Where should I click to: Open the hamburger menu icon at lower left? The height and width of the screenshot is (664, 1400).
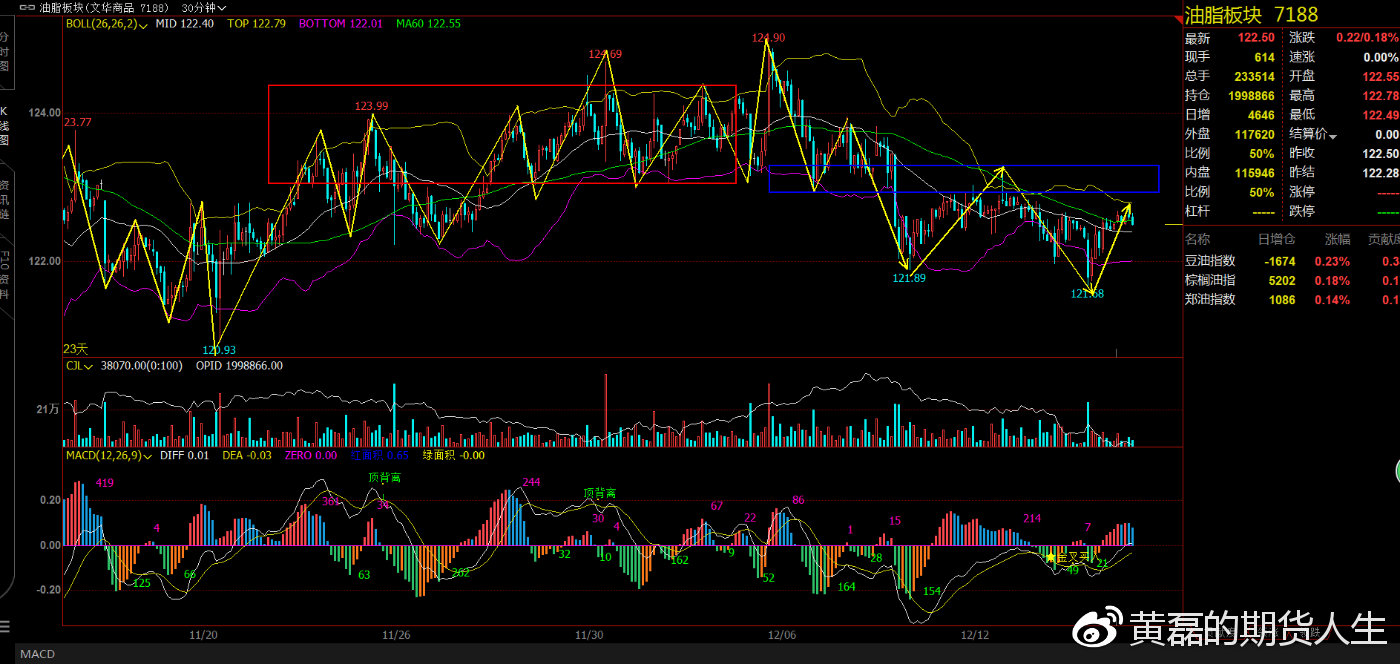tap(5, 628)
